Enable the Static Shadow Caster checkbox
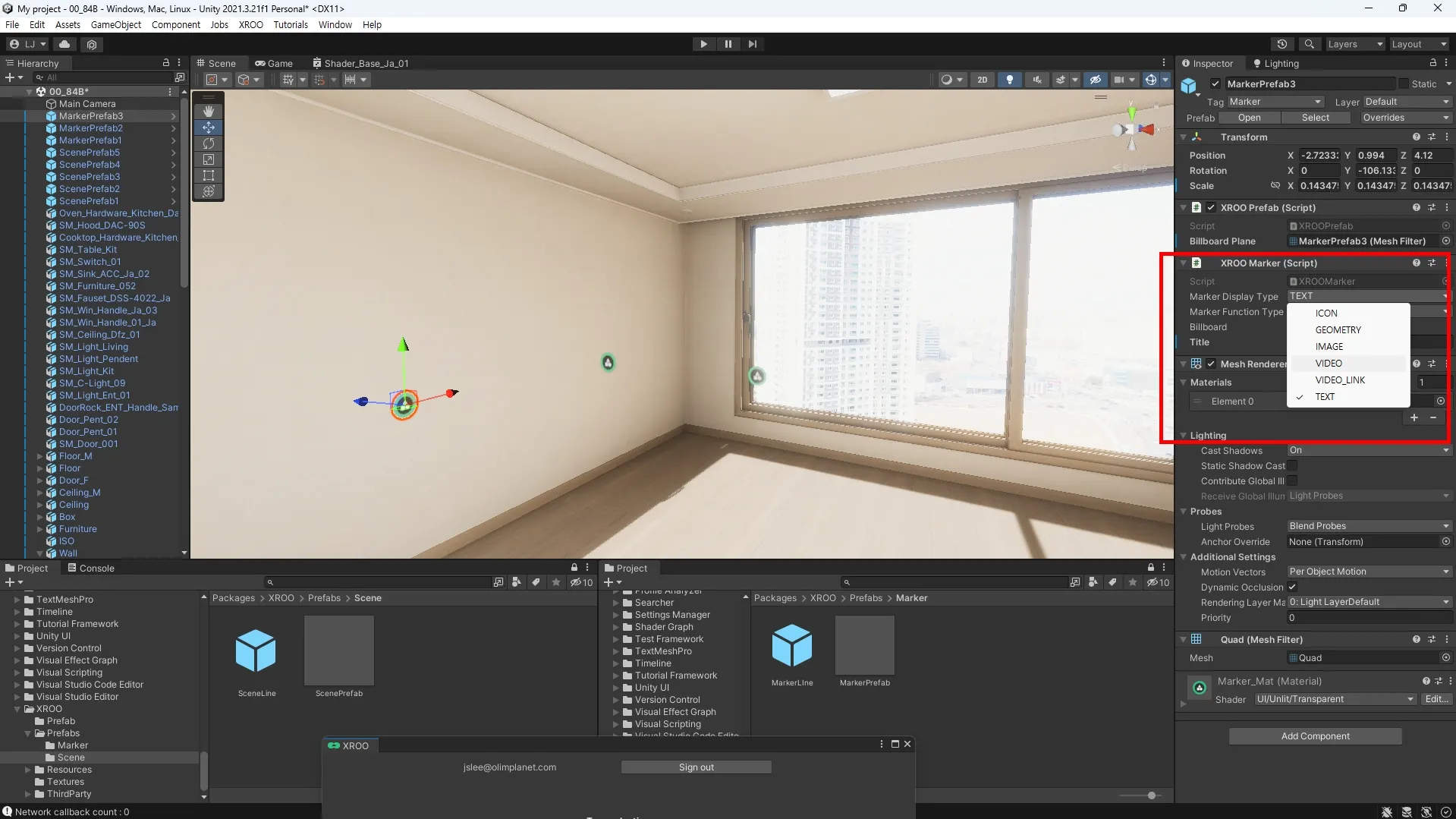 [1292, 465]
